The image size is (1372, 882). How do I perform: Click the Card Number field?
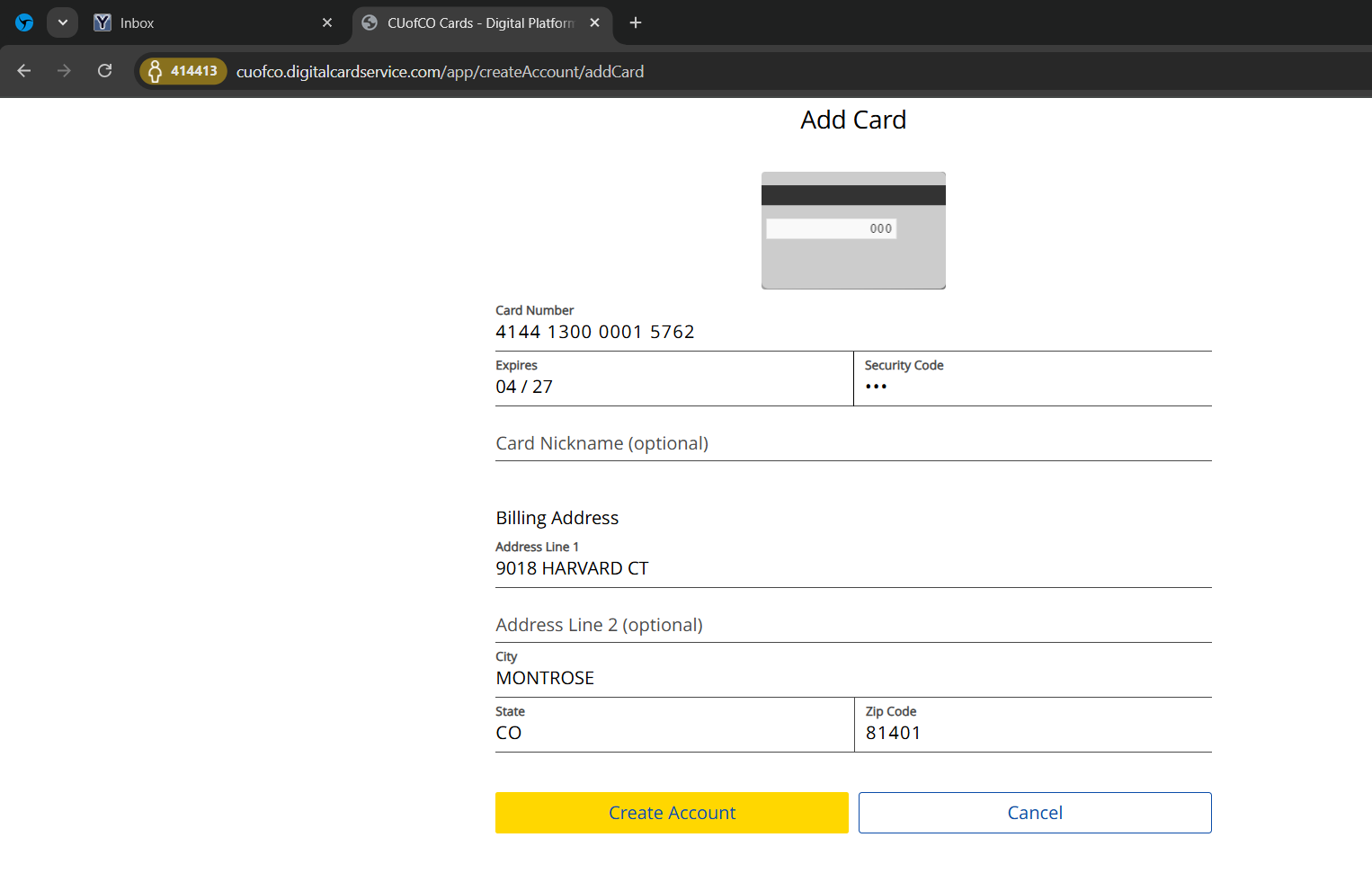coord(852,332)
